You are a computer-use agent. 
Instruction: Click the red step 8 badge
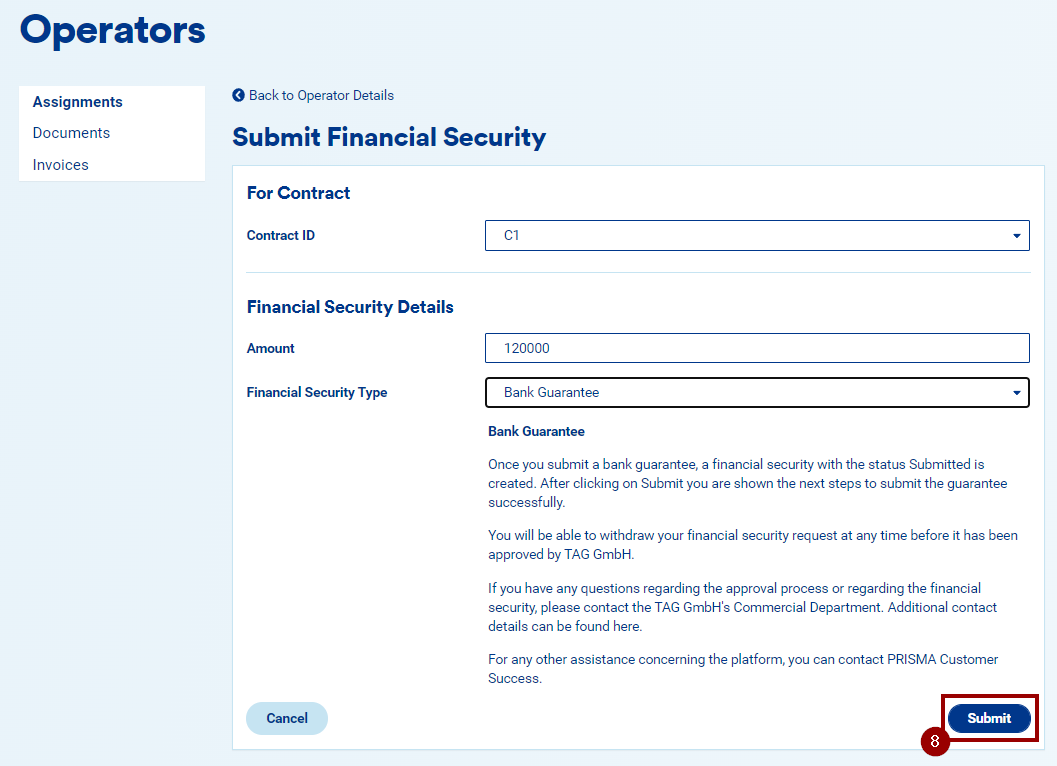pyautogui.click(x=935, y=741)
